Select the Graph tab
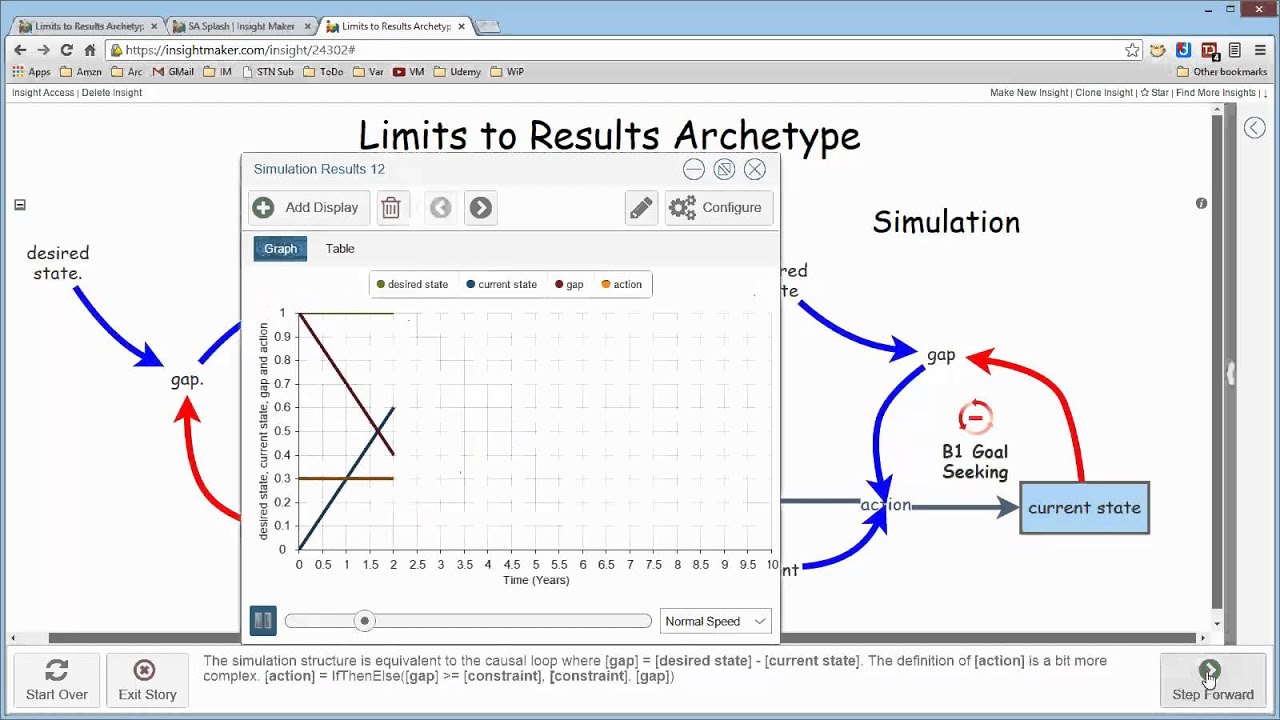 (x=280, y=249)
